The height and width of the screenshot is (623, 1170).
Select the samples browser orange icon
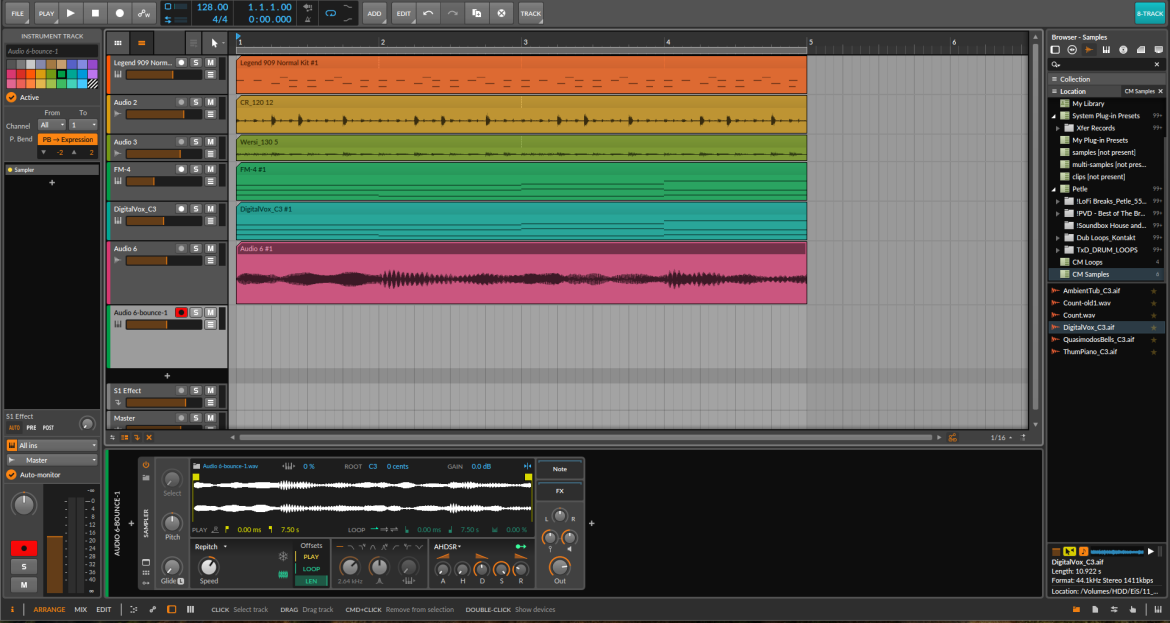coord(1089,50)
